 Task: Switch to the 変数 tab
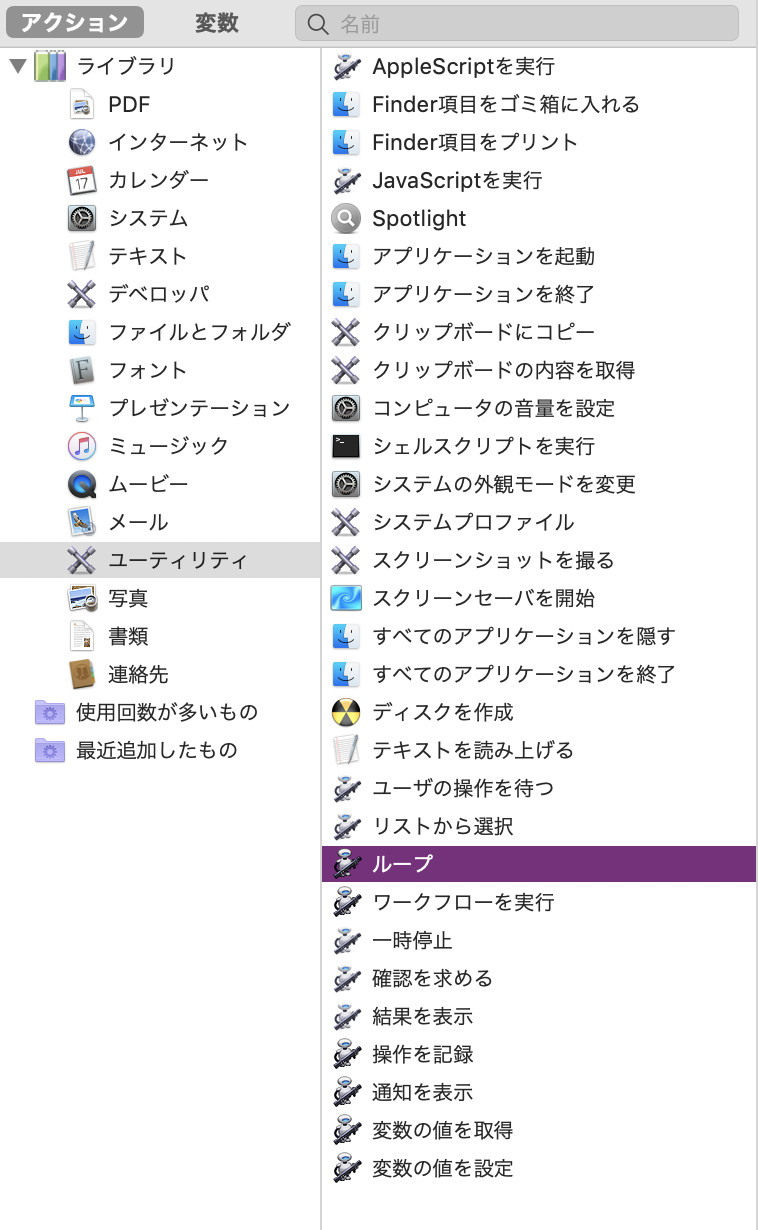pyautogui.click(x=217, y=23)
